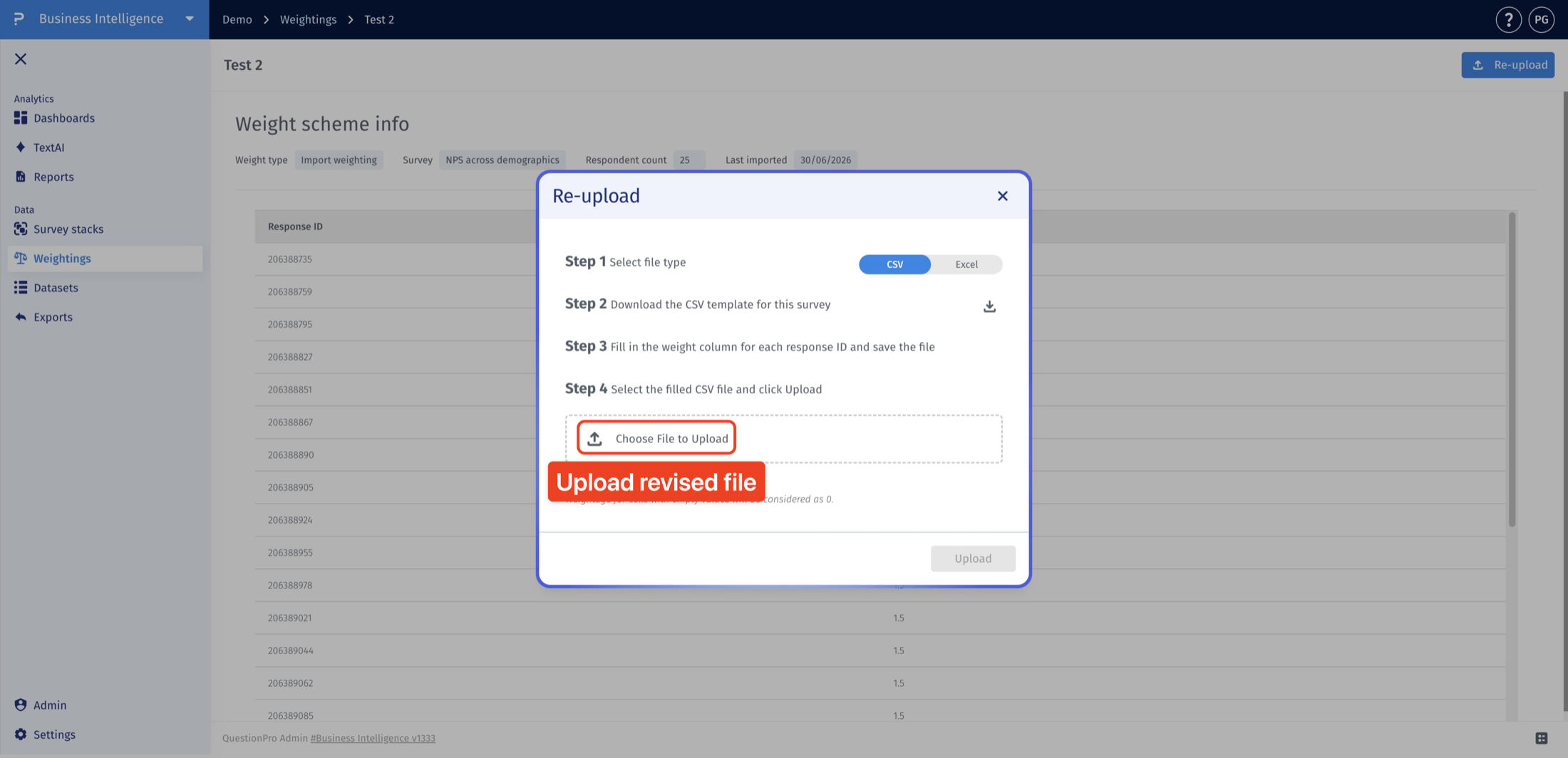Select Weightings in the sidebar
The width and height of the screenshot is (1568, 758).
point(105,259)
